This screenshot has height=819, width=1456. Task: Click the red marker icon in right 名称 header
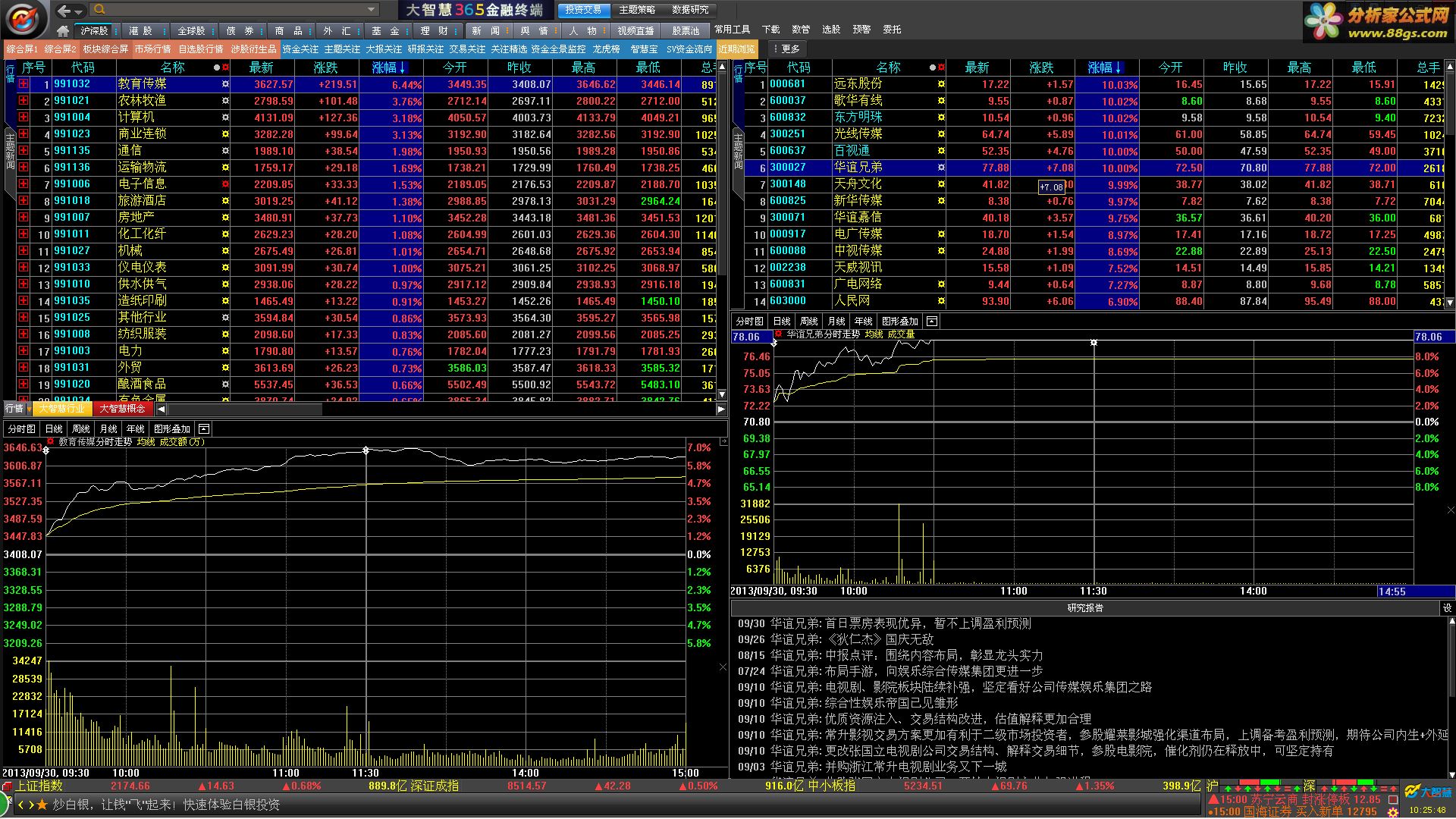(941, 67)
